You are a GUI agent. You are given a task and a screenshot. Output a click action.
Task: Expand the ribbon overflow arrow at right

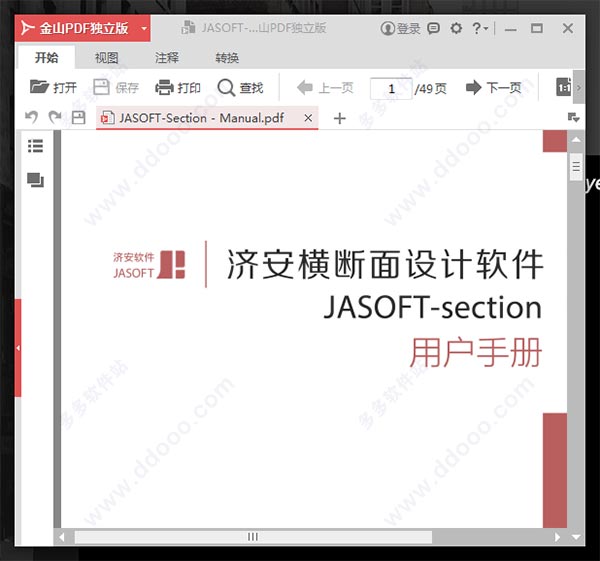pyautogui.click(x=579, y=87)
